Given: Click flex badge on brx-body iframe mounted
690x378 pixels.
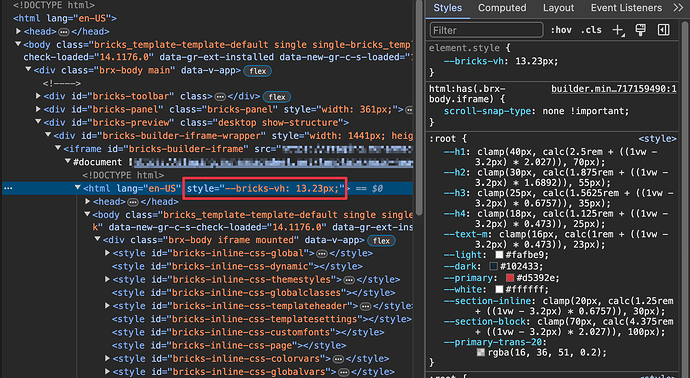Looking at the screenshot, I should 381,241.
